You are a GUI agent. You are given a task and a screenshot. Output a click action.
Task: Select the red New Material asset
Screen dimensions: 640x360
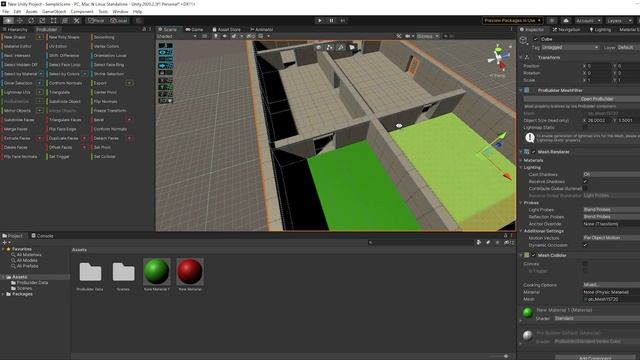click(x=190, y=274)
